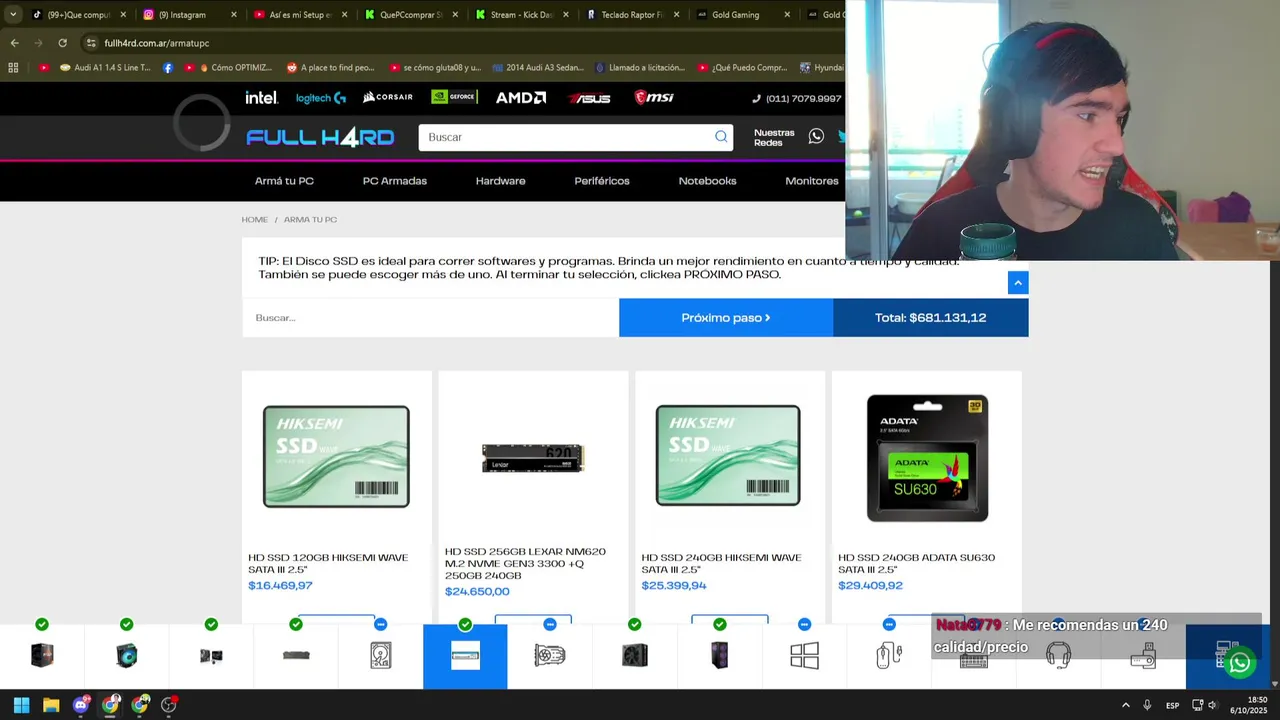Open ¿Qué Puedo Compr... bookmark
The height and width of the screenshot is (720, 1280).
tap(741, 68)
